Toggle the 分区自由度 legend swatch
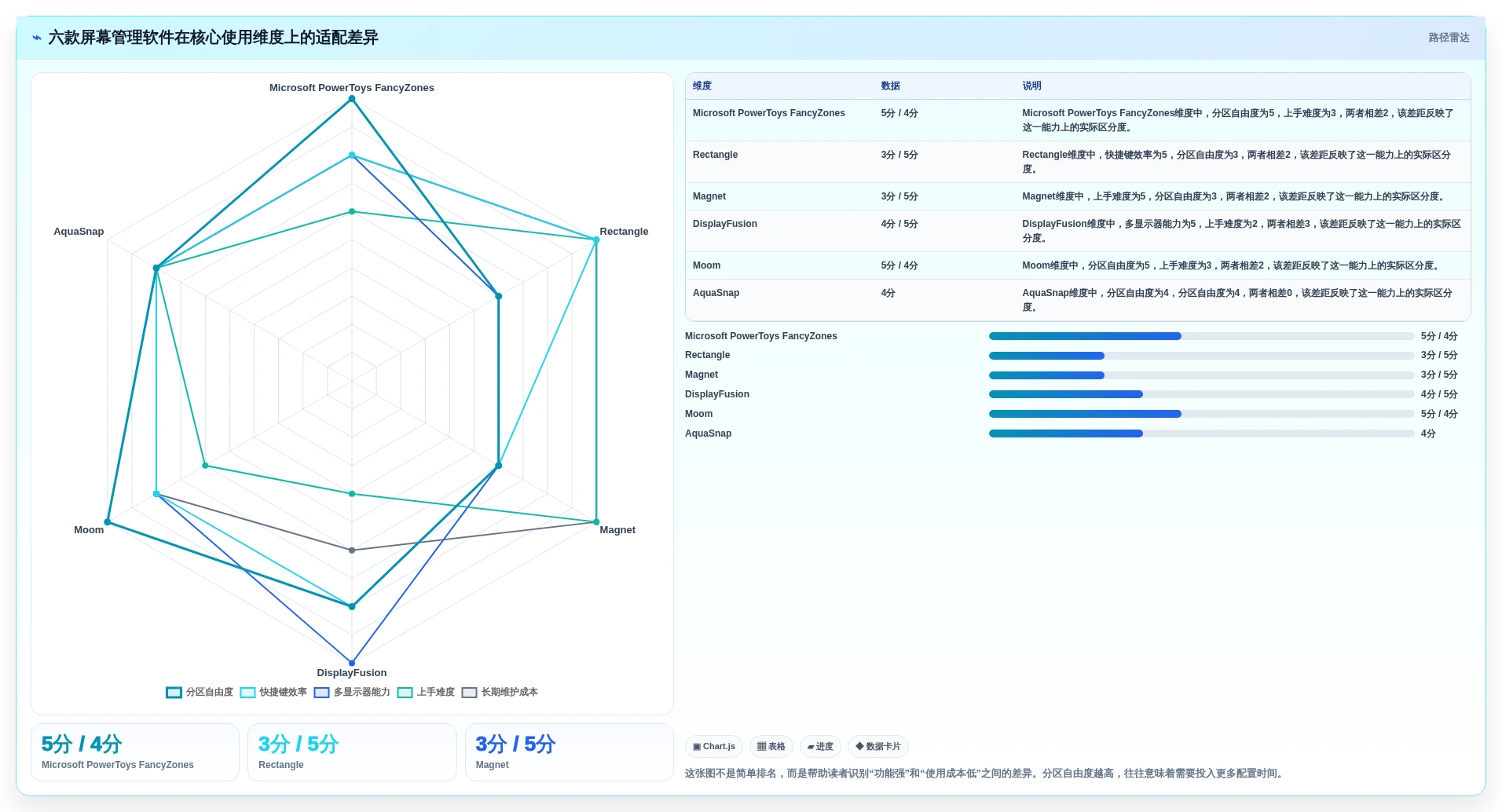The image size is (1502, 812). click(x=174, y=693)
